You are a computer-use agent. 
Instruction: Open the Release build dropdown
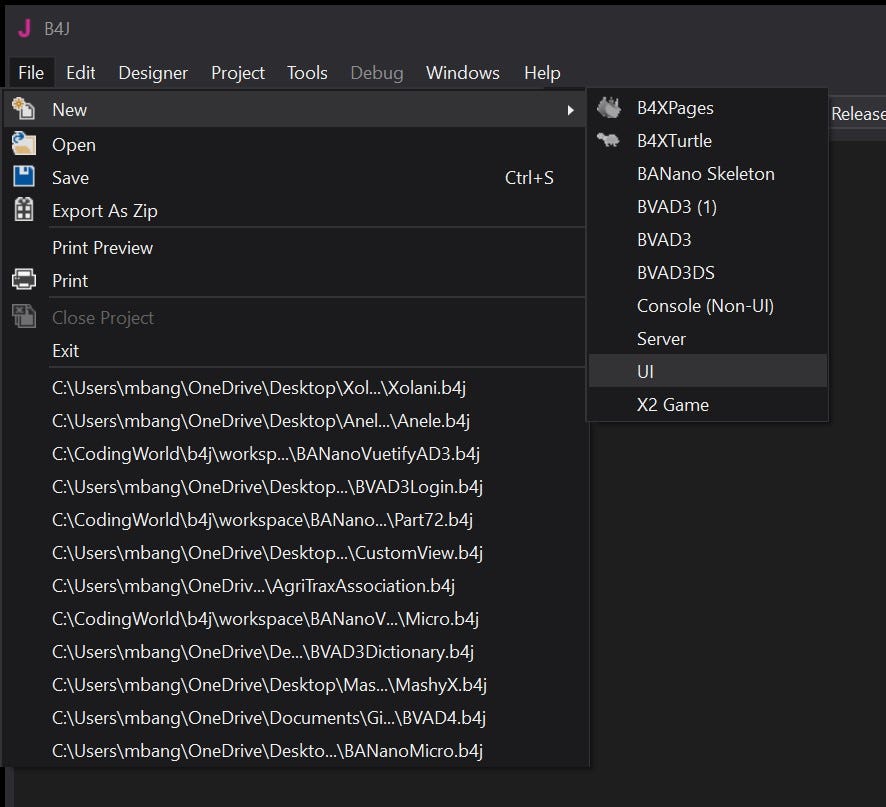point(857,114)
